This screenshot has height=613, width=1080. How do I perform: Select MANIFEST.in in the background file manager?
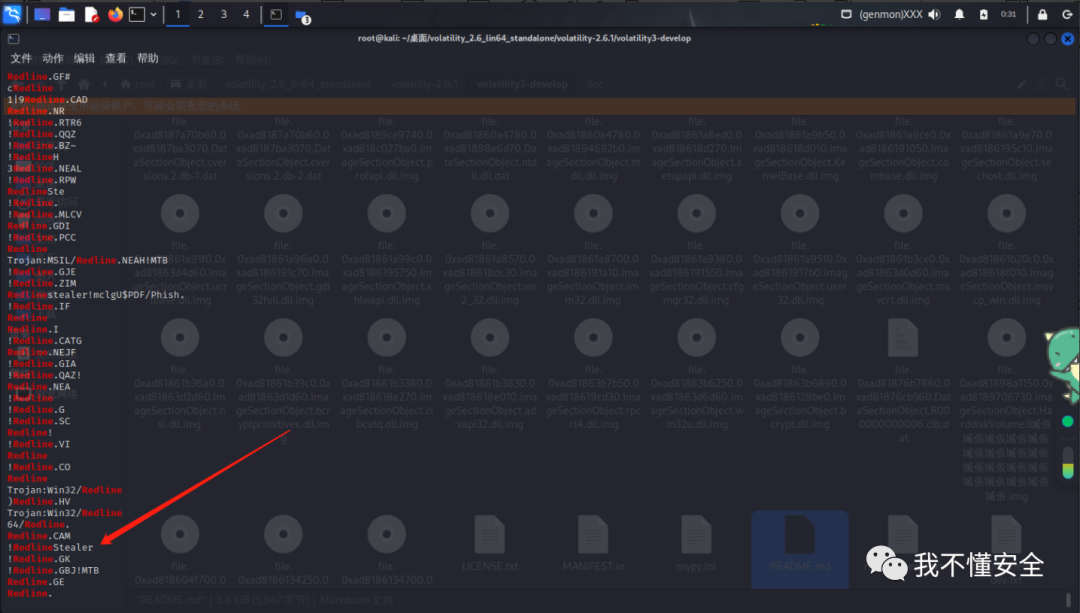click(x=593, y=544)
